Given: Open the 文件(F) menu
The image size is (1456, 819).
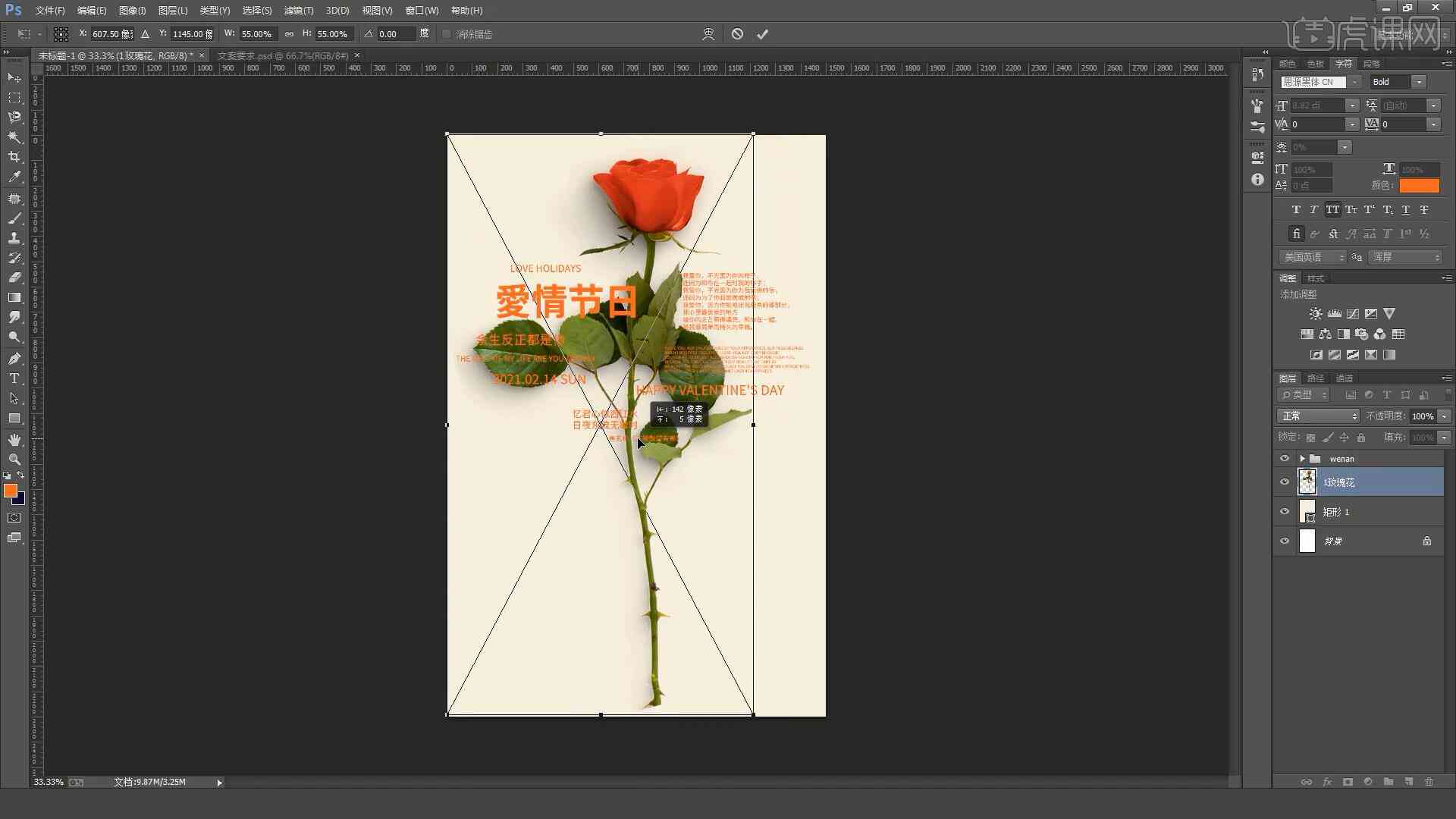Looking at the screenshot, I should coord(50,11).
